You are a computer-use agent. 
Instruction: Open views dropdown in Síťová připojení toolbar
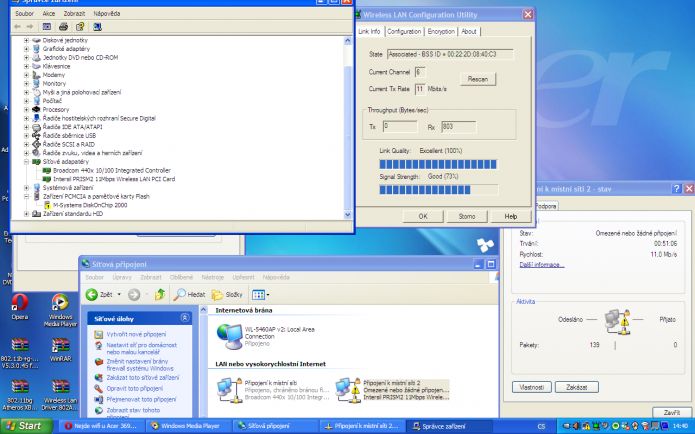pyautogui.click(x=260, y=294)
